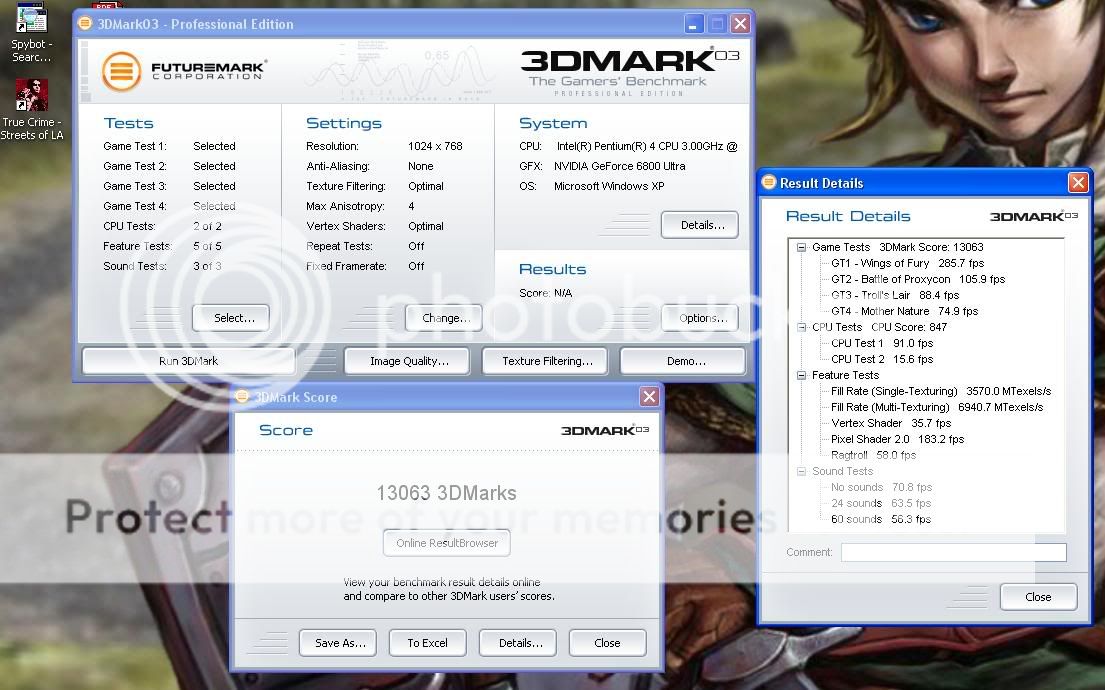Close the Result Details window with X
The width and height of the screenshot is (1105, 690).
pos(1077,183)
